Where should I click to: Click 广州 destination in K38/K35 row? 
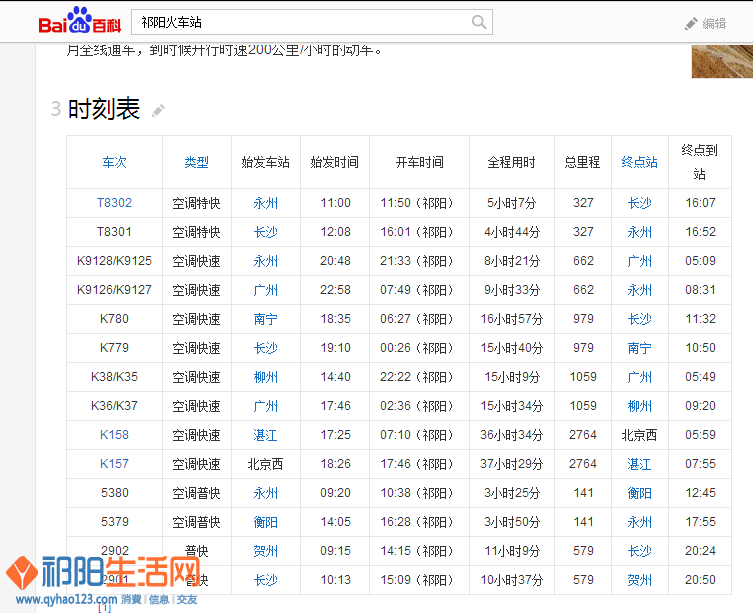click(640, 377)
